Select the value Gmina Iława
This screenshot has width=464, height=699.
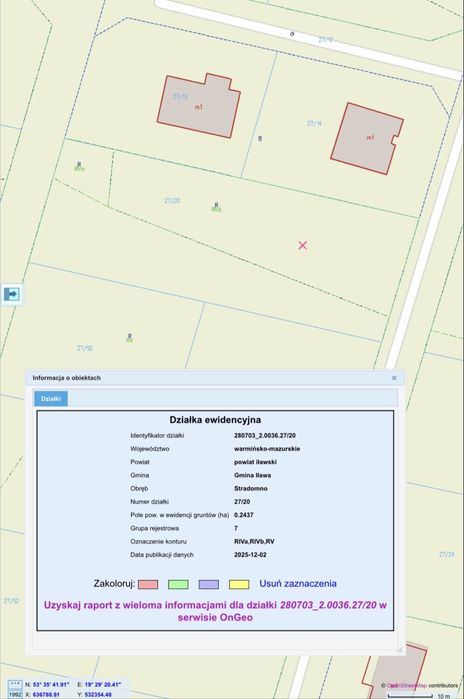pos(252,475)
